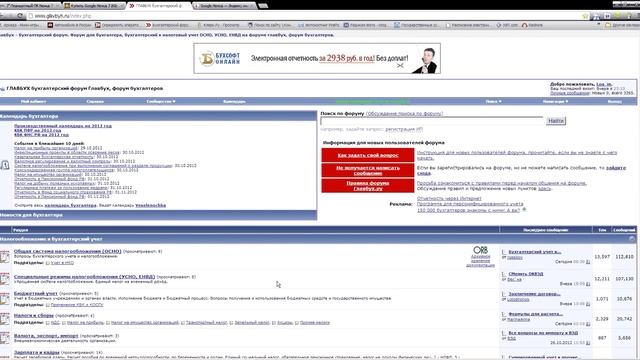Click the Последнее сообщение column header

pyautogui.click(x=545, y=230)
